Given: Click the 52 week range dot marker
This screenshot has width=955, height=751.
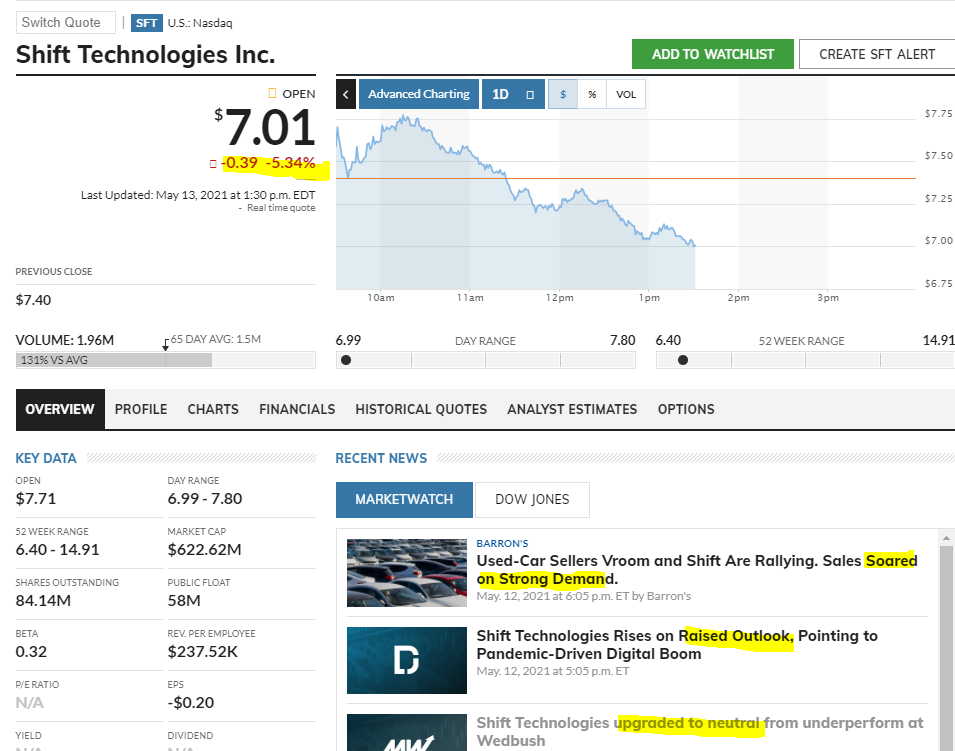Looking at the screenshot, I should click(683, 360).
